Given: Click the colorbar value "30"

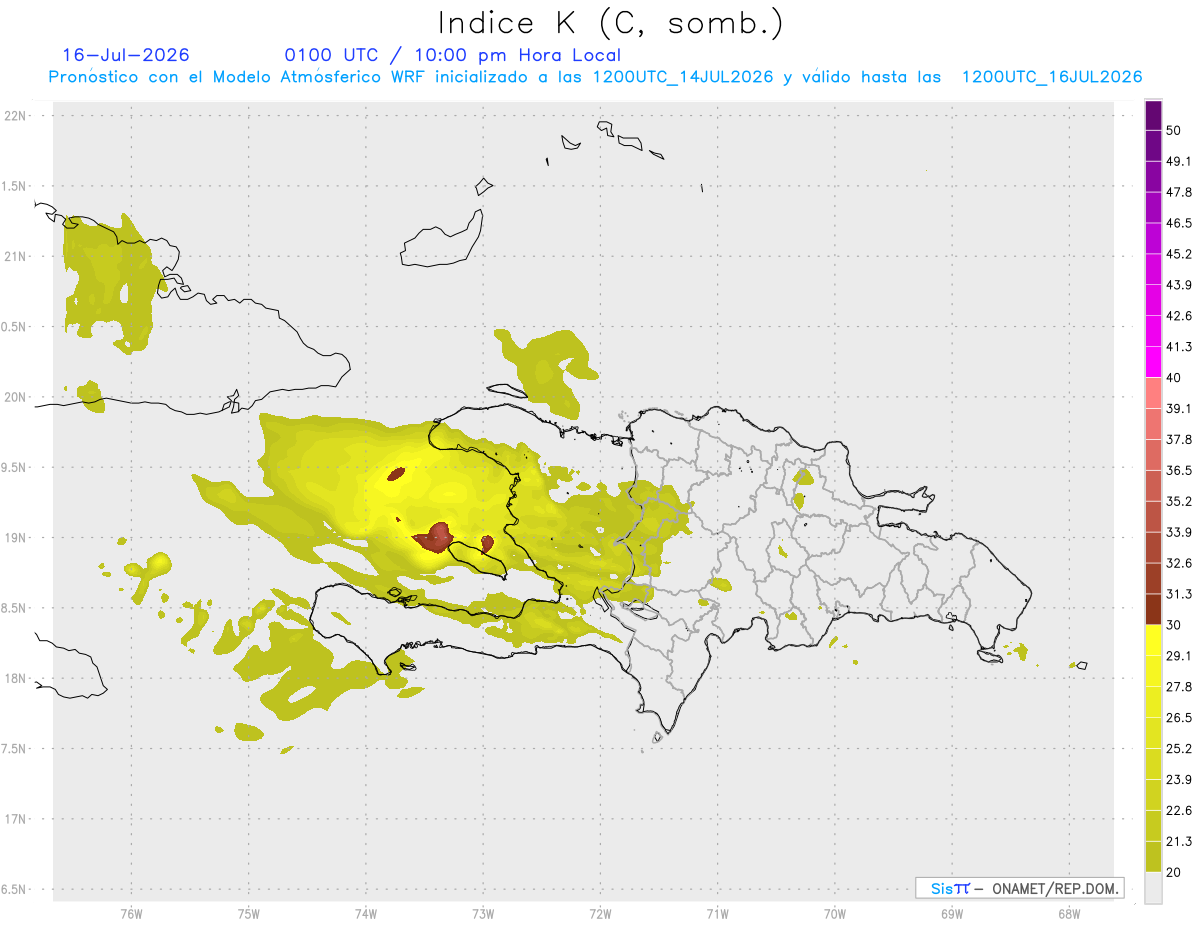Looking at the screenshot, I should pos(1174,625).
